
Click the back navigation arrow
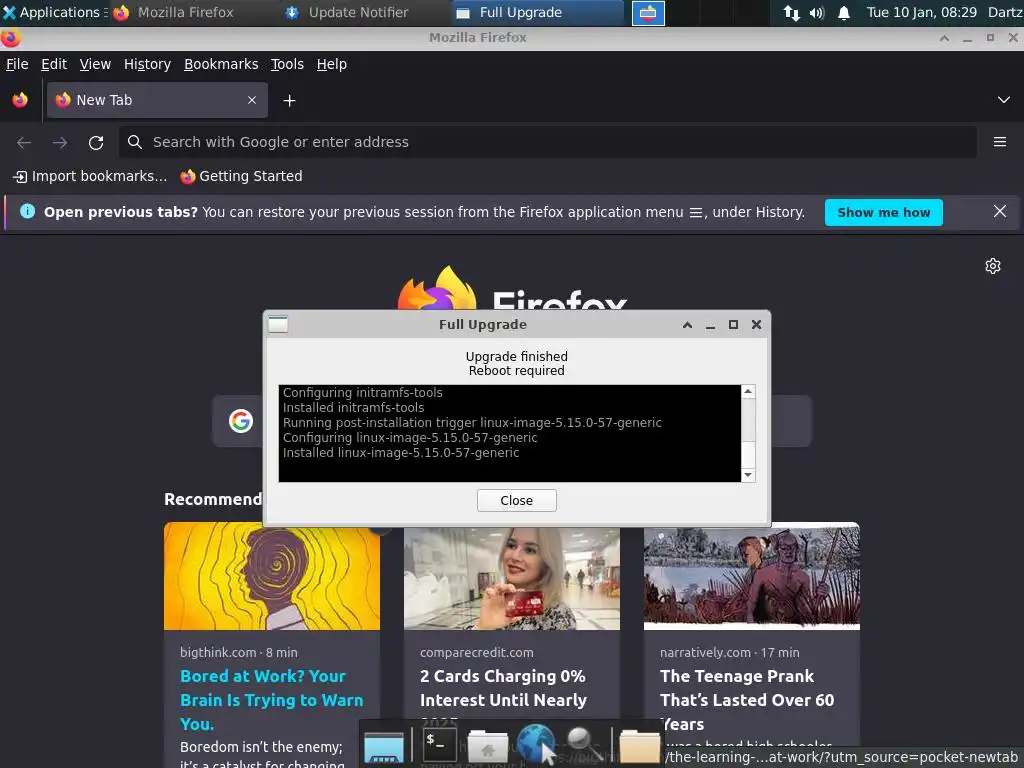click(x=24, y=142)
